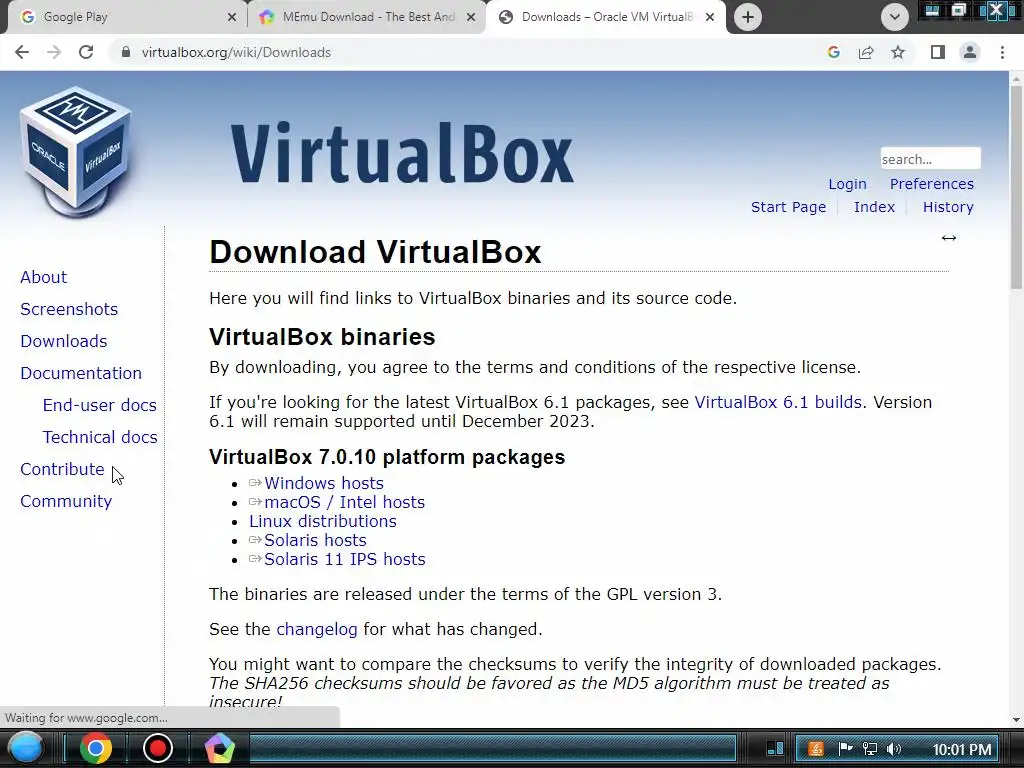Close the Google Play tab

click(232, 17)
